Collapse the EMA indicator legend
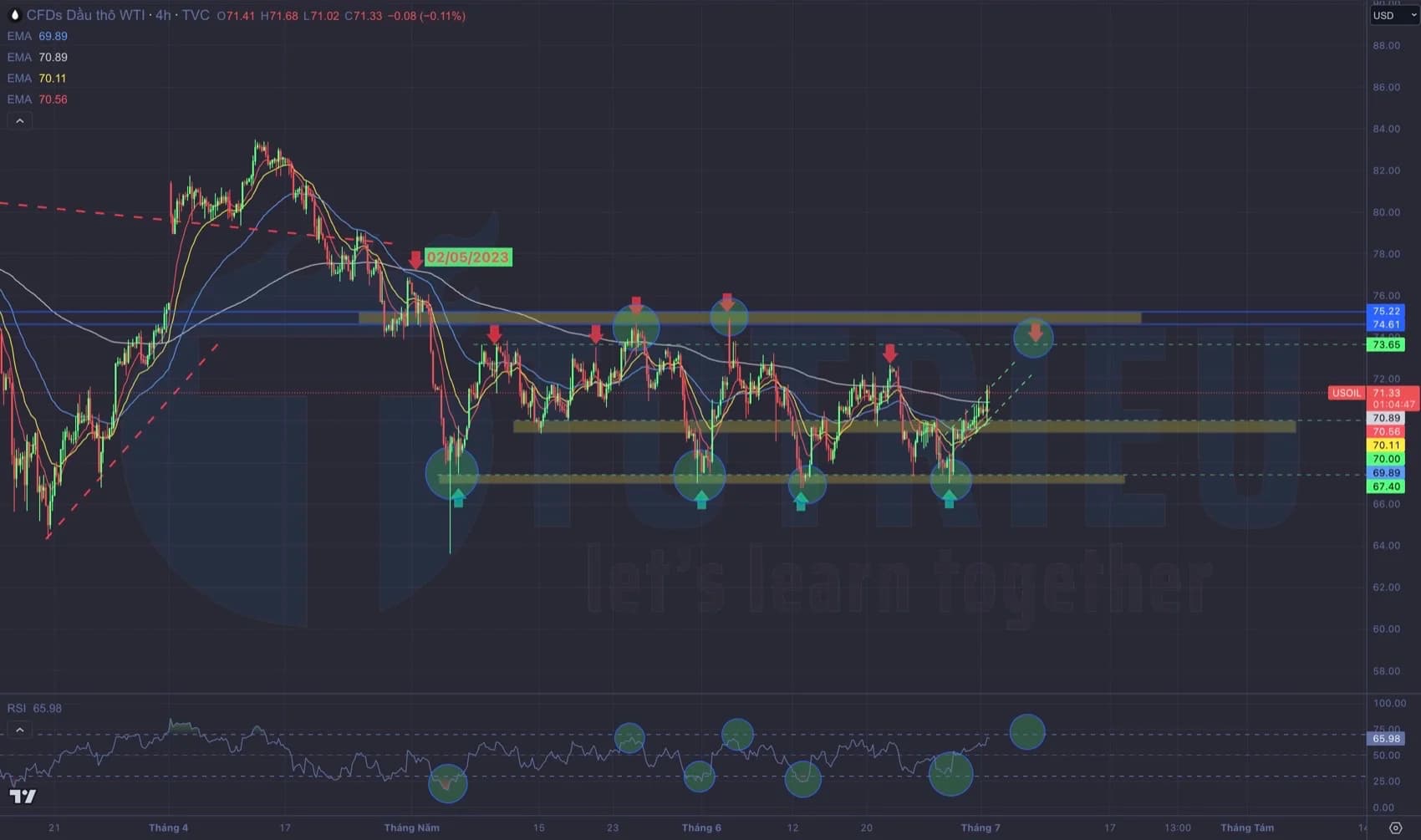Image resolution: width=1421 pixels, height=840 pixels. click(x=19, y=121)
